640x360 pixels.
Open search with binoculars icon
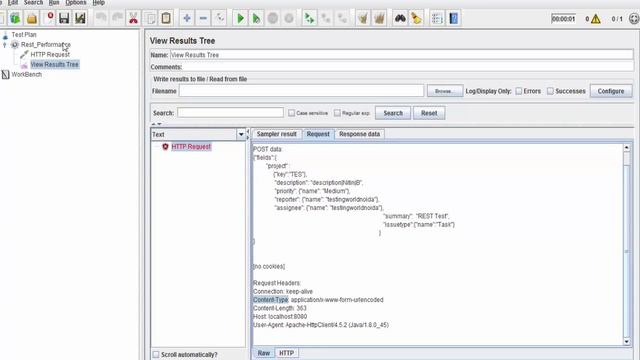tap(400, 18)
